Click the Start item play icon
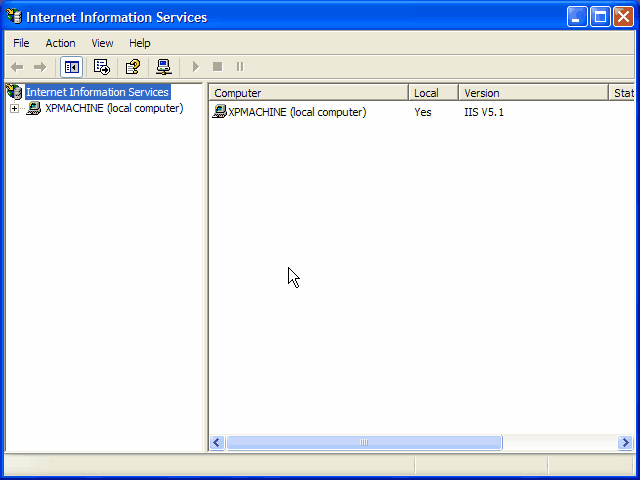Screen dimensions: 640x480 (196, 67)
